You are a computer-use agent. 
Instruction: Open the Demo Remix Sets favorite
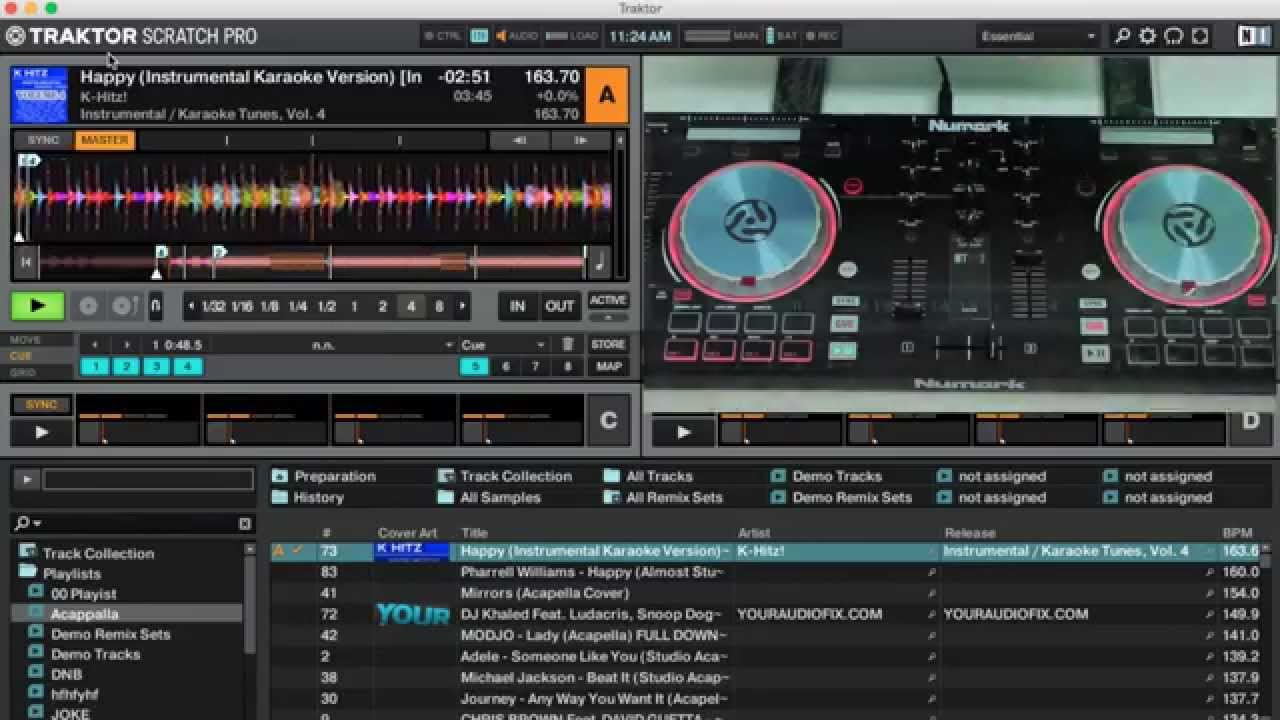click(x=842, y=497)
